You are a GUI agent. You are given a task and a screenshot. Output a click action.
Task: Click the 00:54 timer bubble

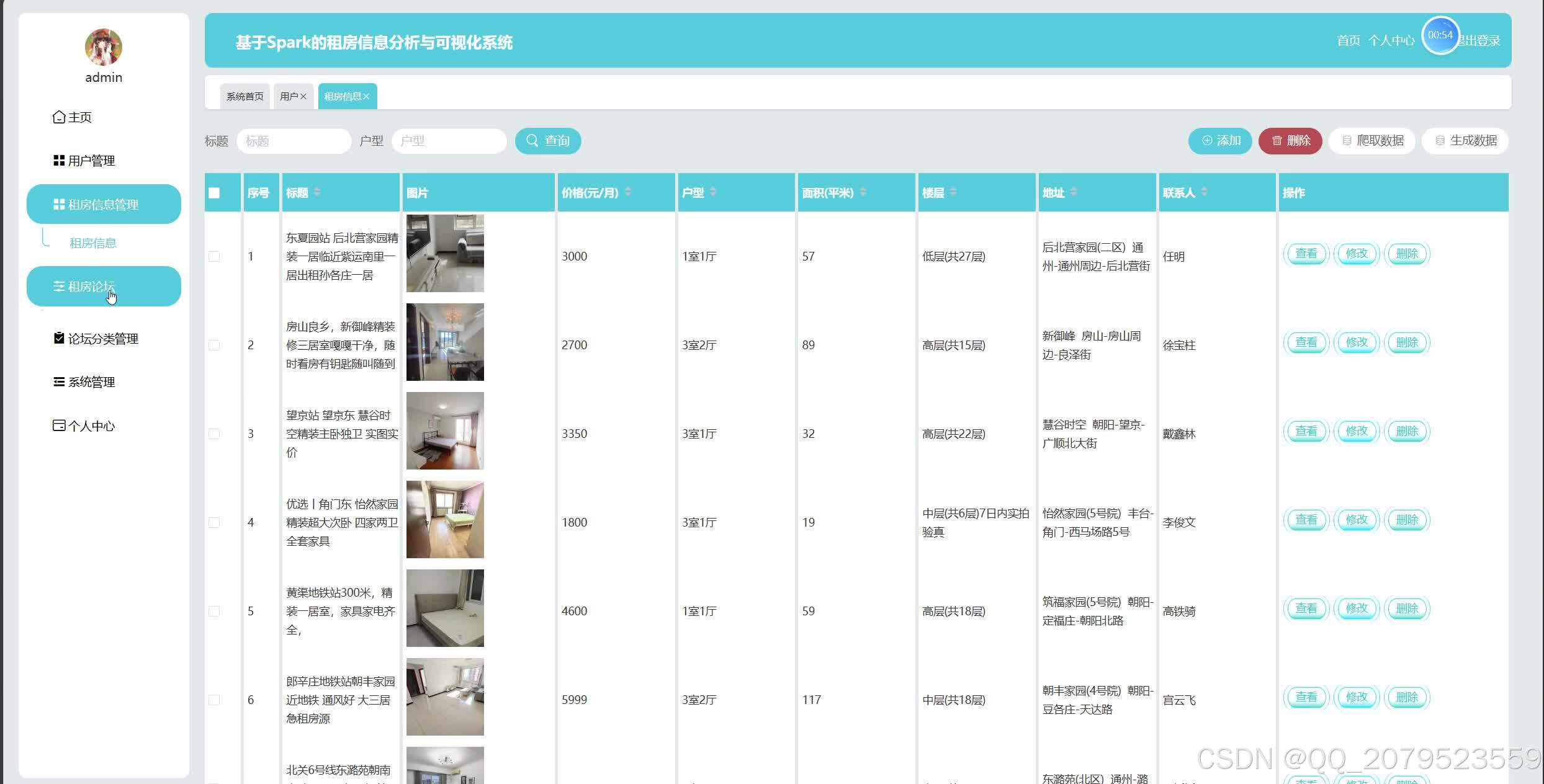1440,35
